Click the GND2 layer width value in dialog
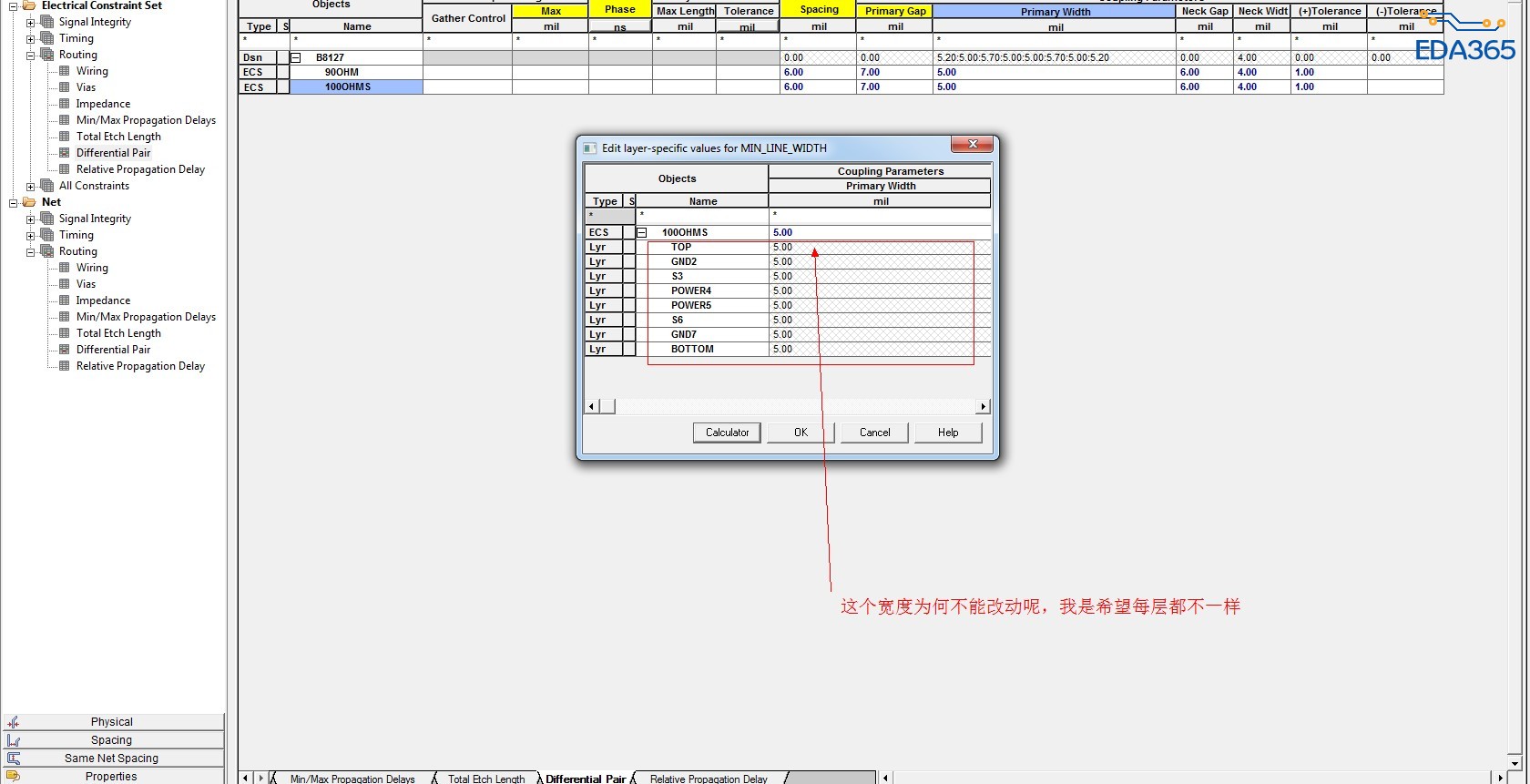The height and width of the screenshot is (784, 1530). [x=880, y=261]
